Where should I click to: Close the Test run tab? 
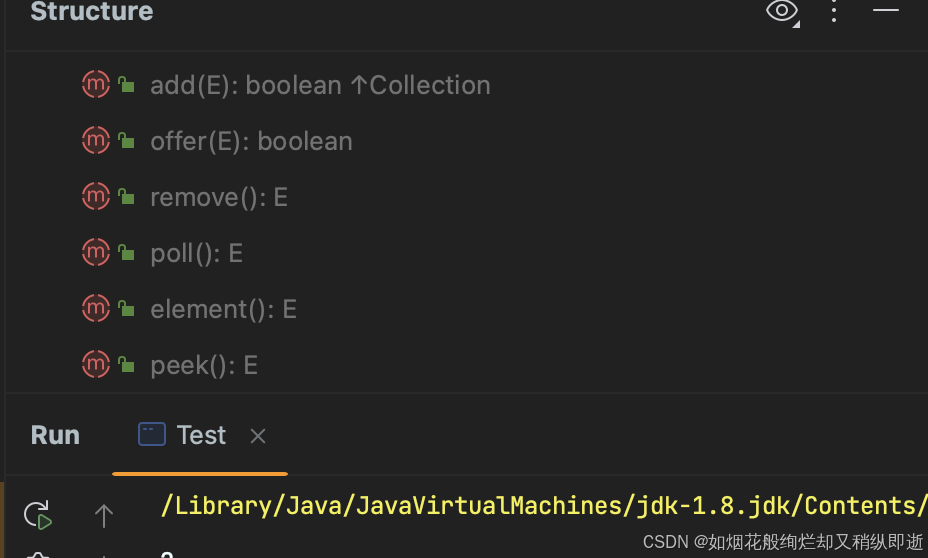tap(258, 436)
